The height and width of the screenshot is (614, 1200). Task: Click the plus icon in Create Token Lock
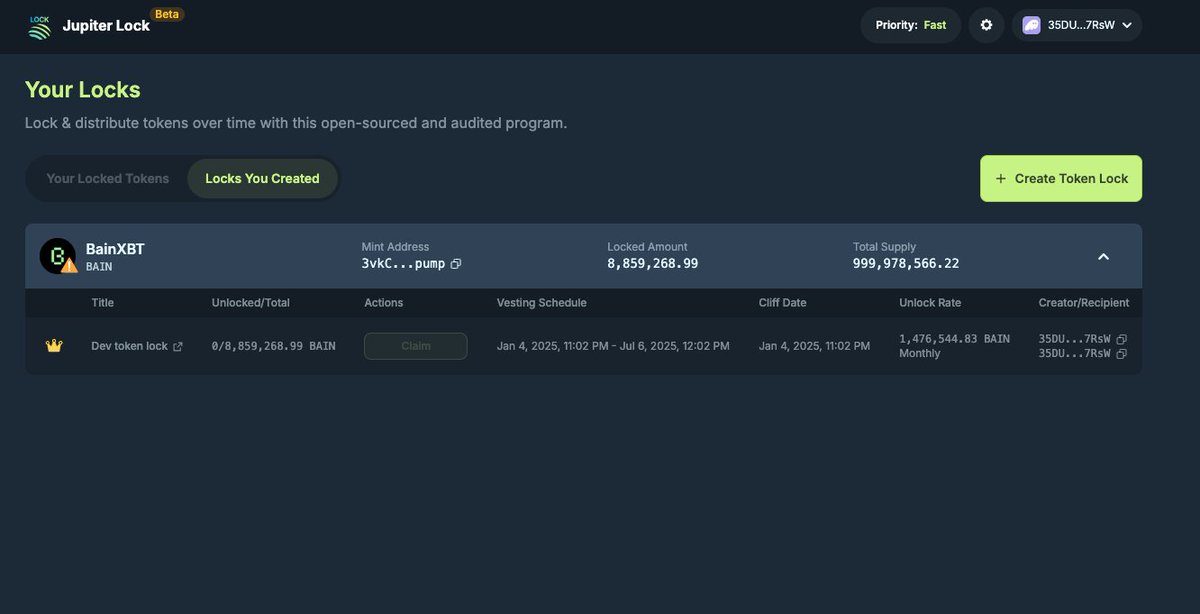[1001, 179]
